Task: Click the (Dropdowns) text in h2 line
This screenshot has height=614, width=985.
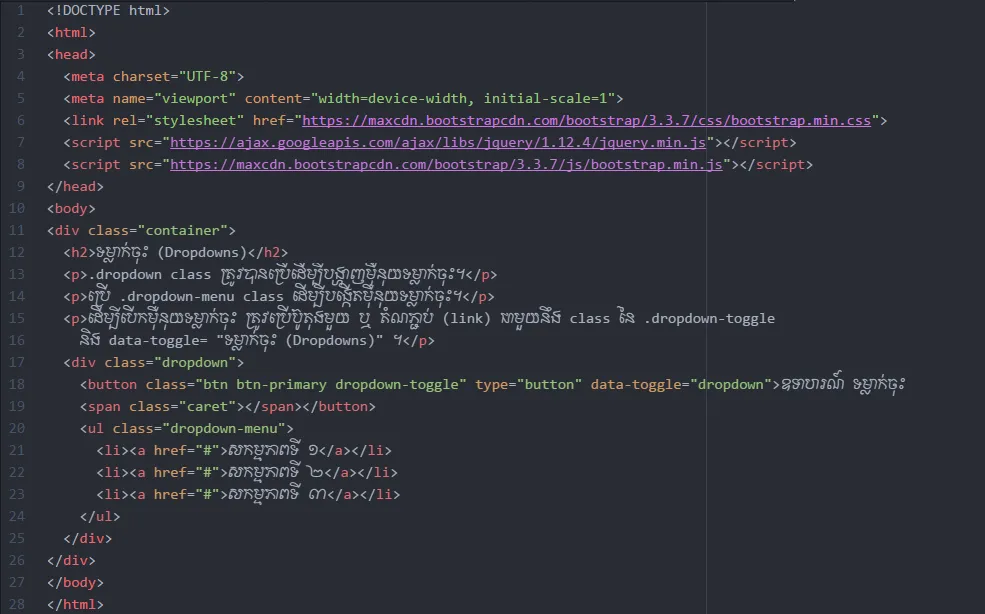Action: click(x=202, y=252)
